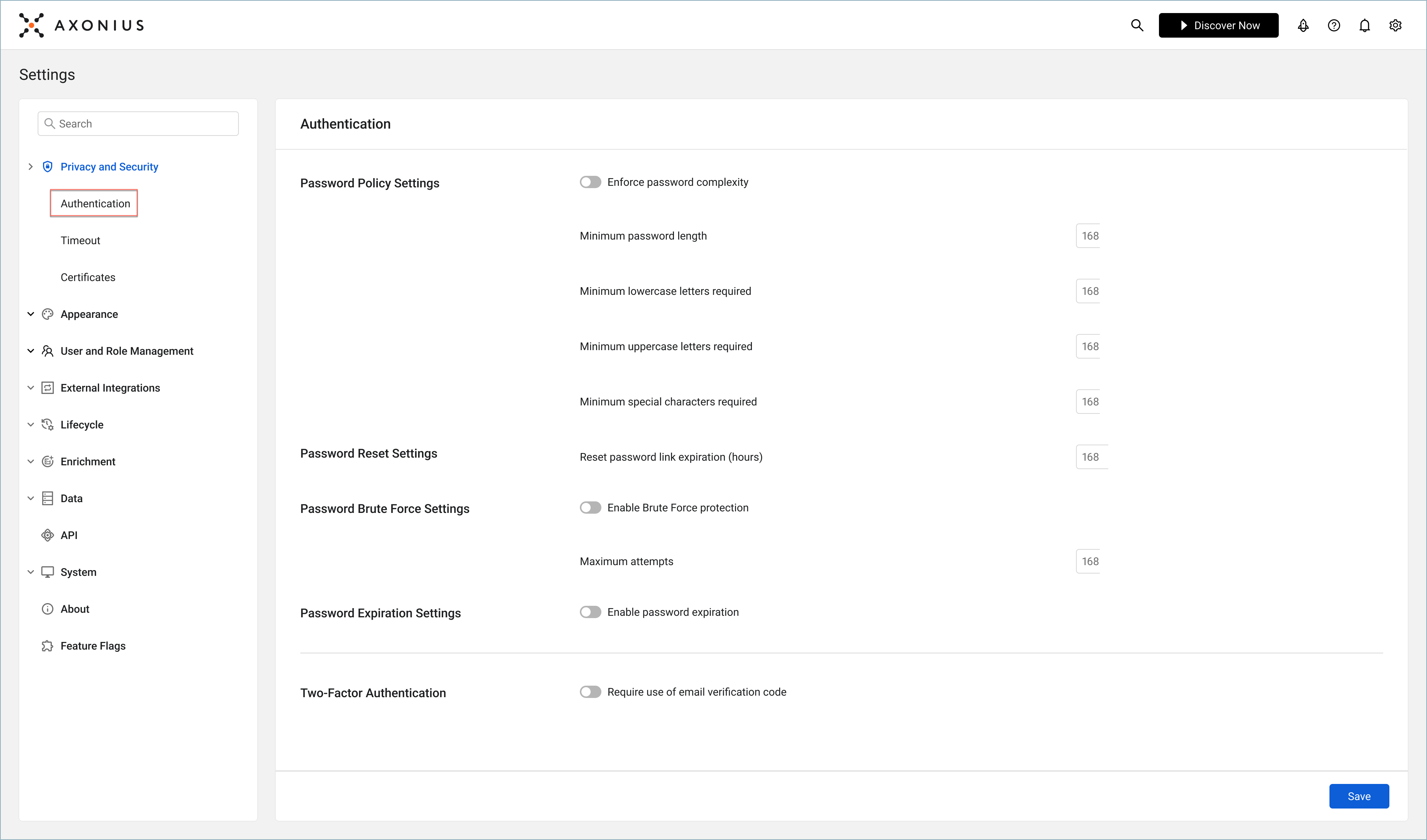The image size is (1427, 840).
Task: Click the Feature Flags puzzle icon
Action: (x=48, y=646)
